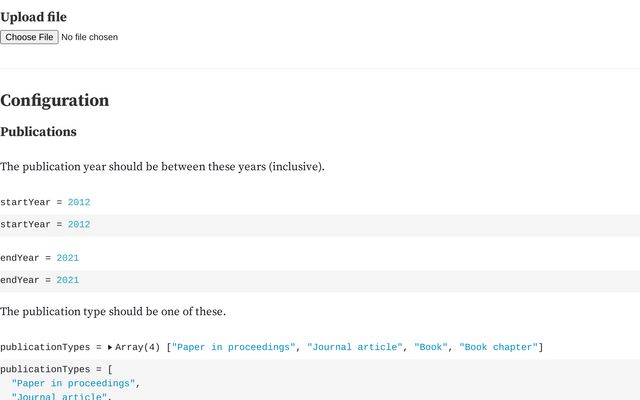The image size is (640, 400).
Task: Click the Choose File button
Action: click(x=29, y=37)
